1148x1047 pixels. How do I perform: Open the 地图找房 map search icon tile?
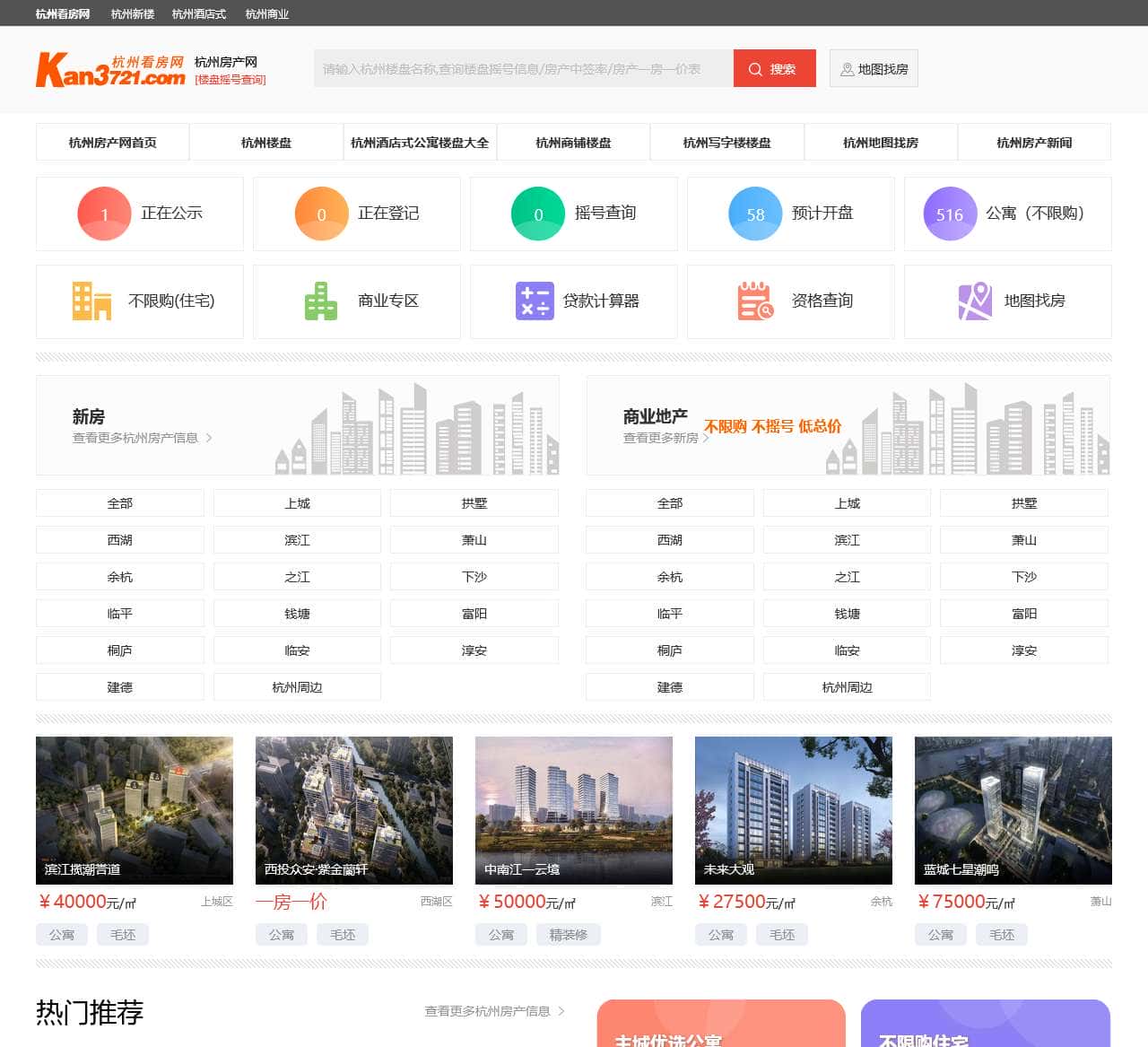click(x=974, y=301)
